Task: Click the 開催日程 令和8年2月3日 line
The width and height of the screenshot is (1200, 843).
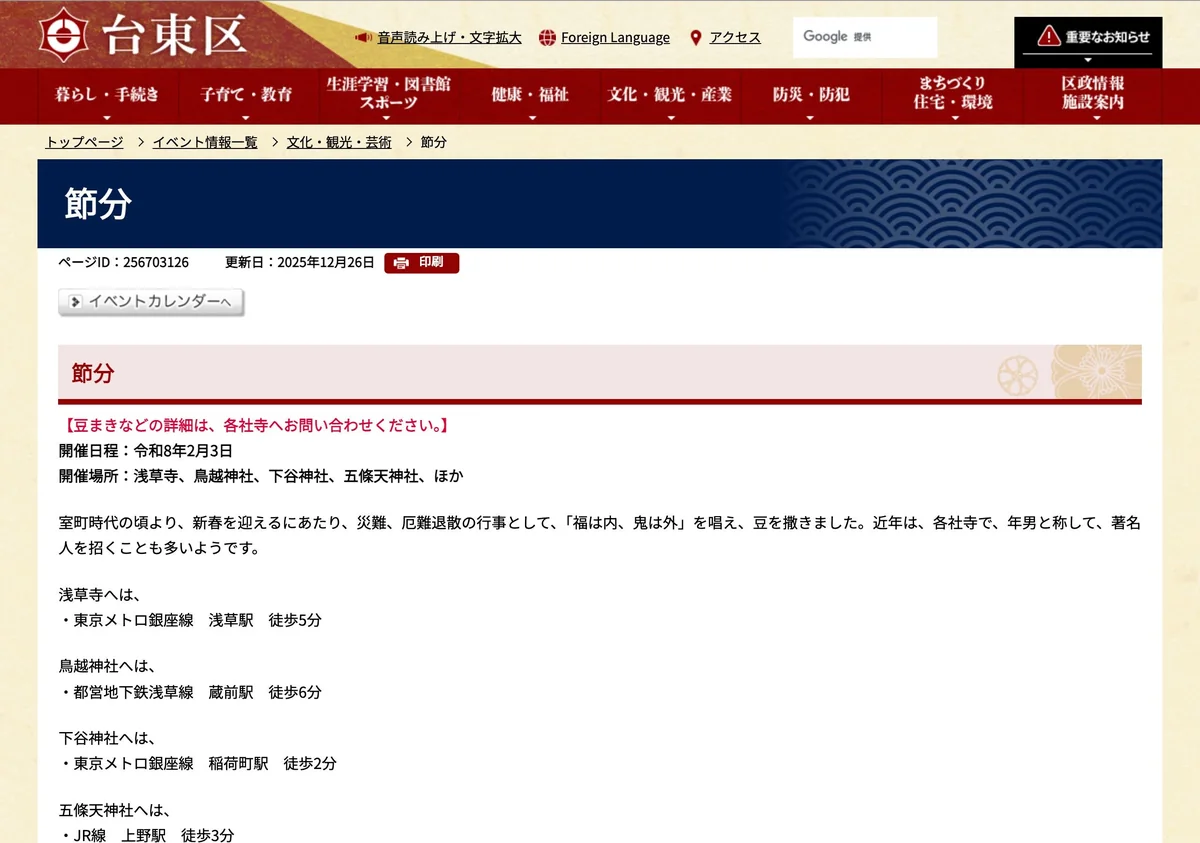Action: [x=146, y=451]
